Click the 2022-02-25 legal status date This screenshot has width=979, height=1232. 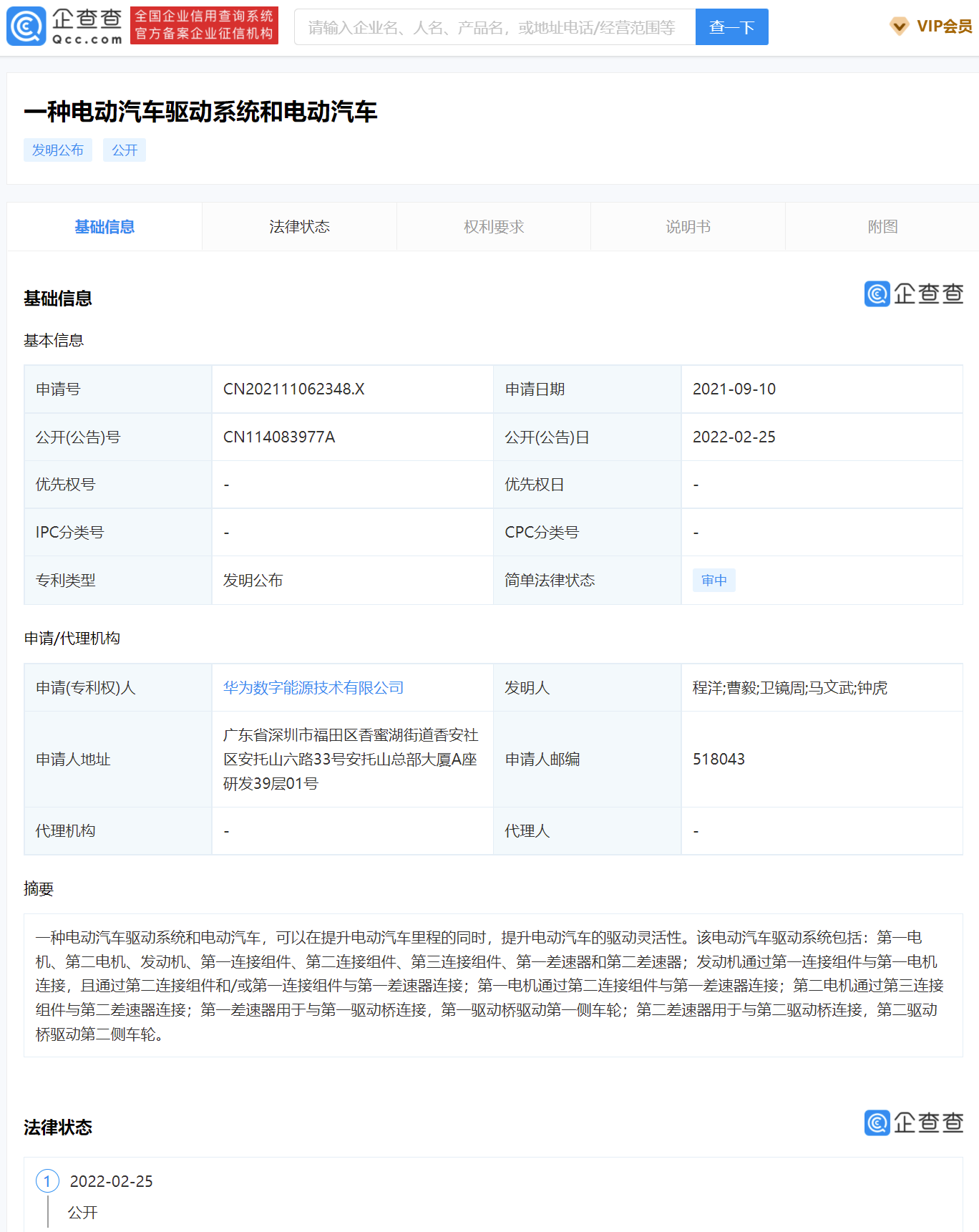(x=111, y=1182)
